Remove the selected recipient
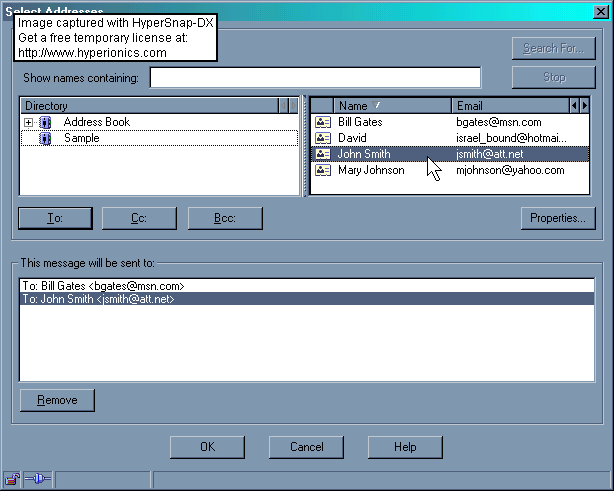The image size is (614, 491). [57, 400]
